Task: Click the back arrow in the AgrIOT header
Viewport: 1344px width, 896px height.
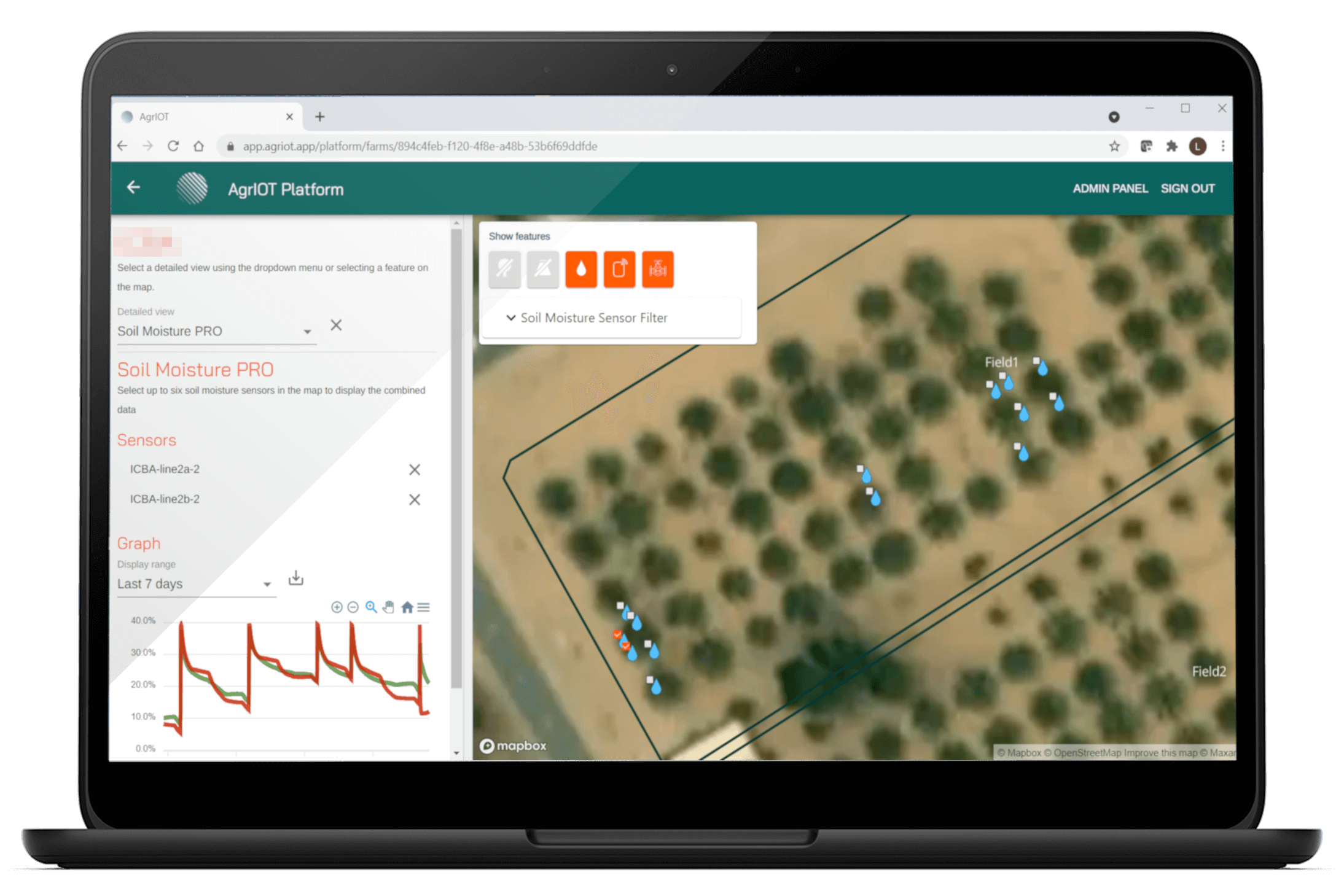Action: [x=133, y=187]
